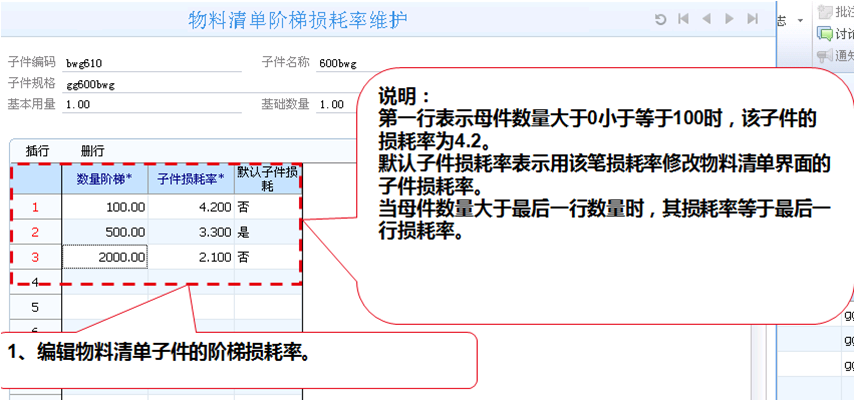Click 删行 to delete a row
855x401 pixels.
click(x=93, y=150)
